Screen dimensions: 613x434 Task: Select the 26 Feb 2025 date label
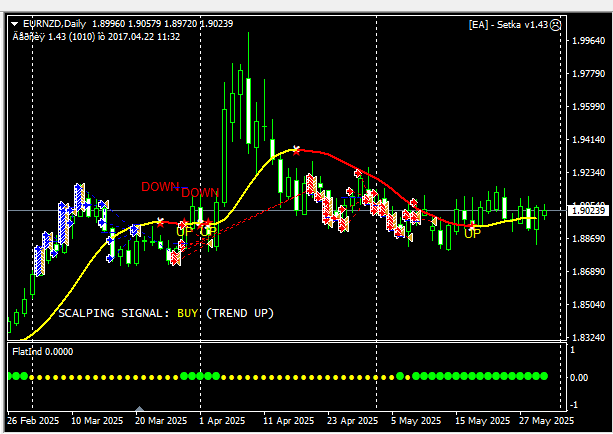click(x=33, y=421)
